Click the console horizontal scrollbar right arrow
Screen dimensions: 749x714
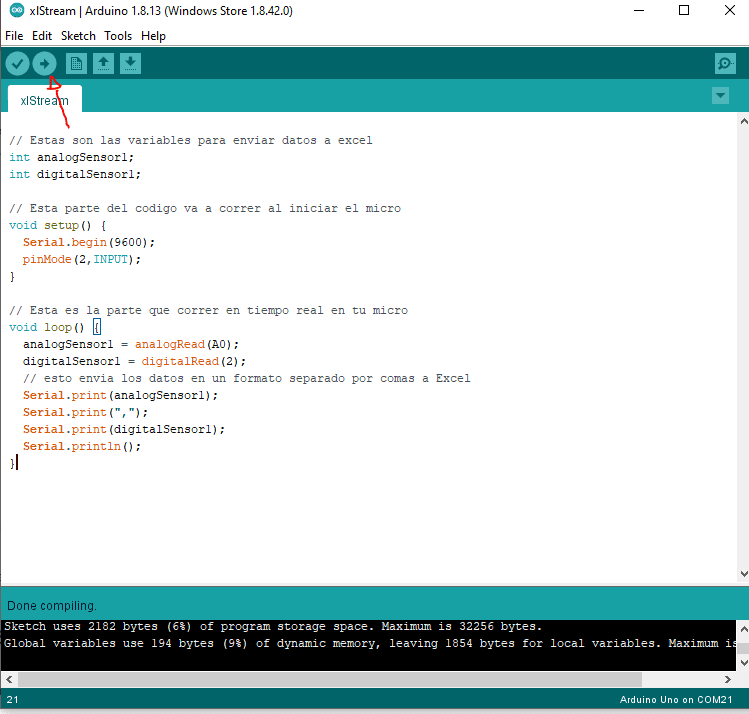point(728,679)
